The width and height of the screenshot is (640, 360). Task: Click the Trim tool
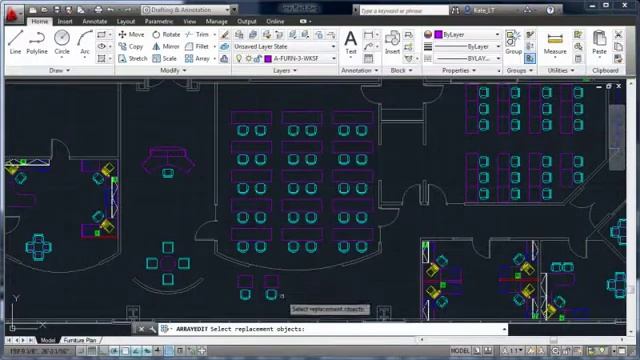[197, 35]
